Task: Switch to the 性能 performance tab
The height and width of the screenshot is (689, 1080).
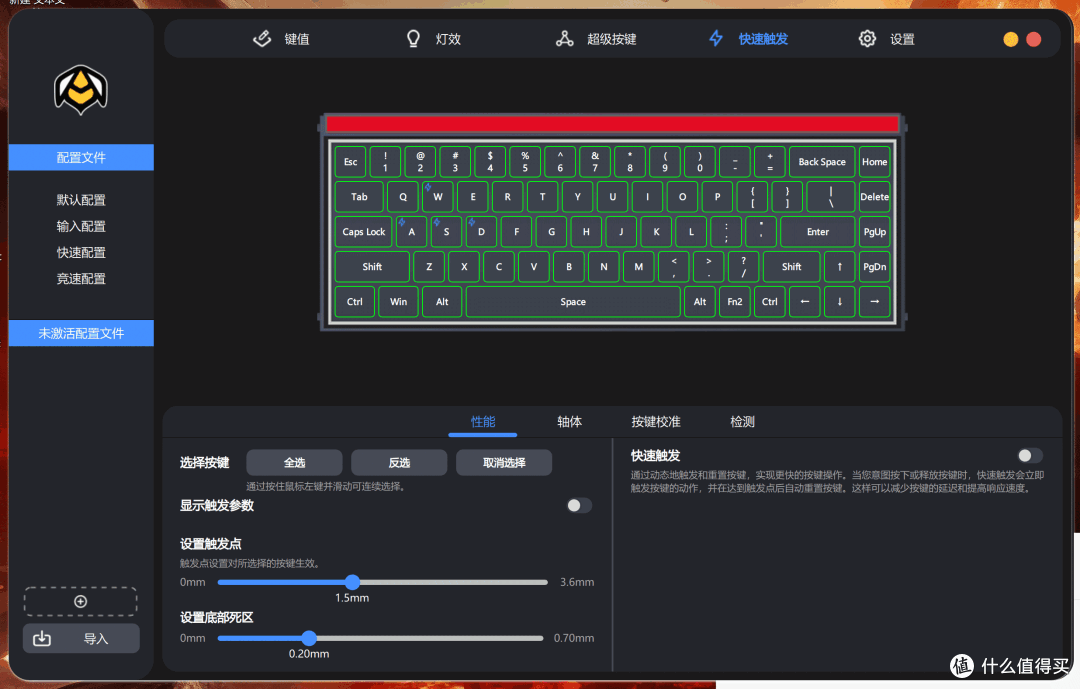Action: [483, 422]
